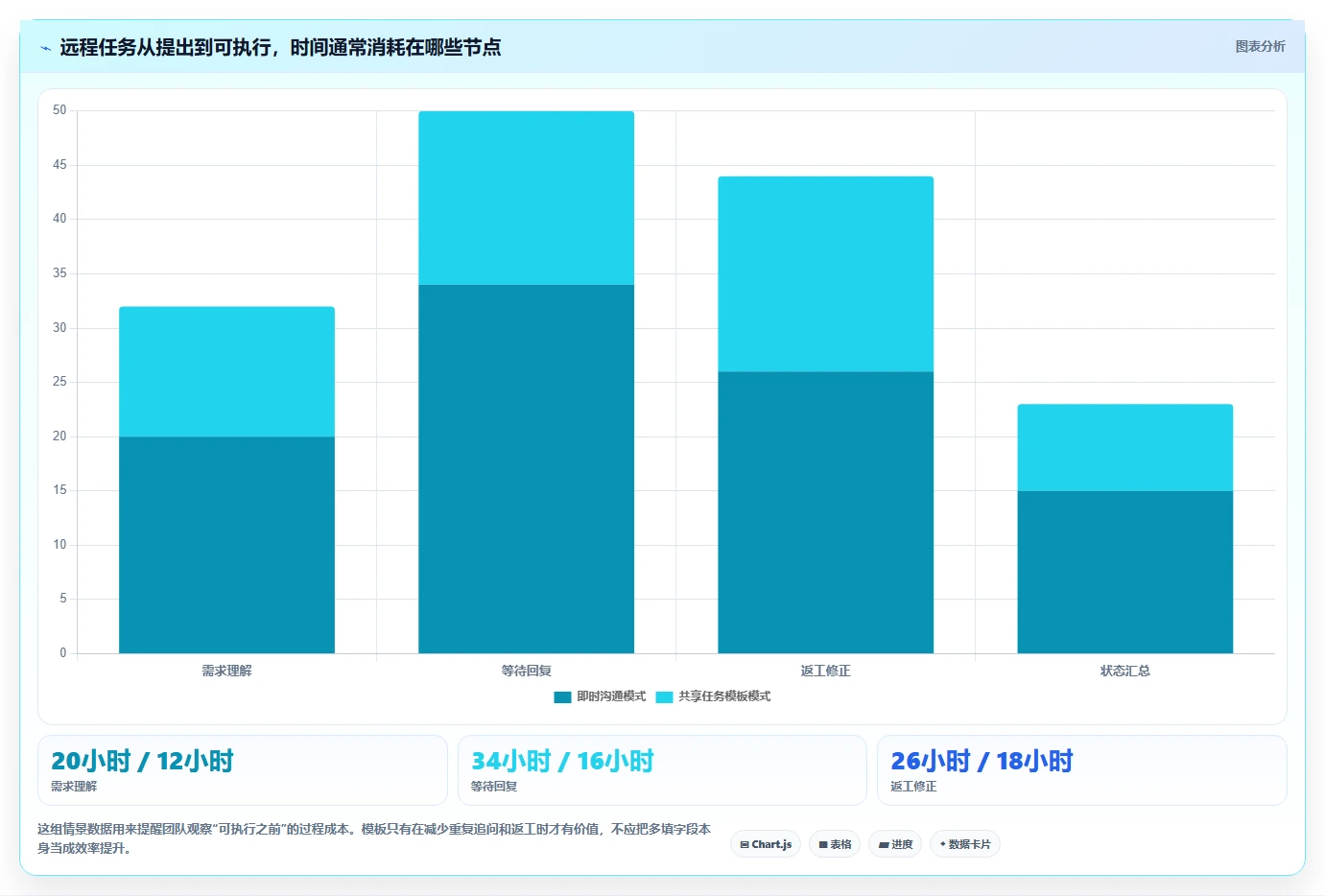Screen dimensions: 1325x896
Task: Toggle the 共享任务模板模式 legend swatch
Action: (664, 697)
